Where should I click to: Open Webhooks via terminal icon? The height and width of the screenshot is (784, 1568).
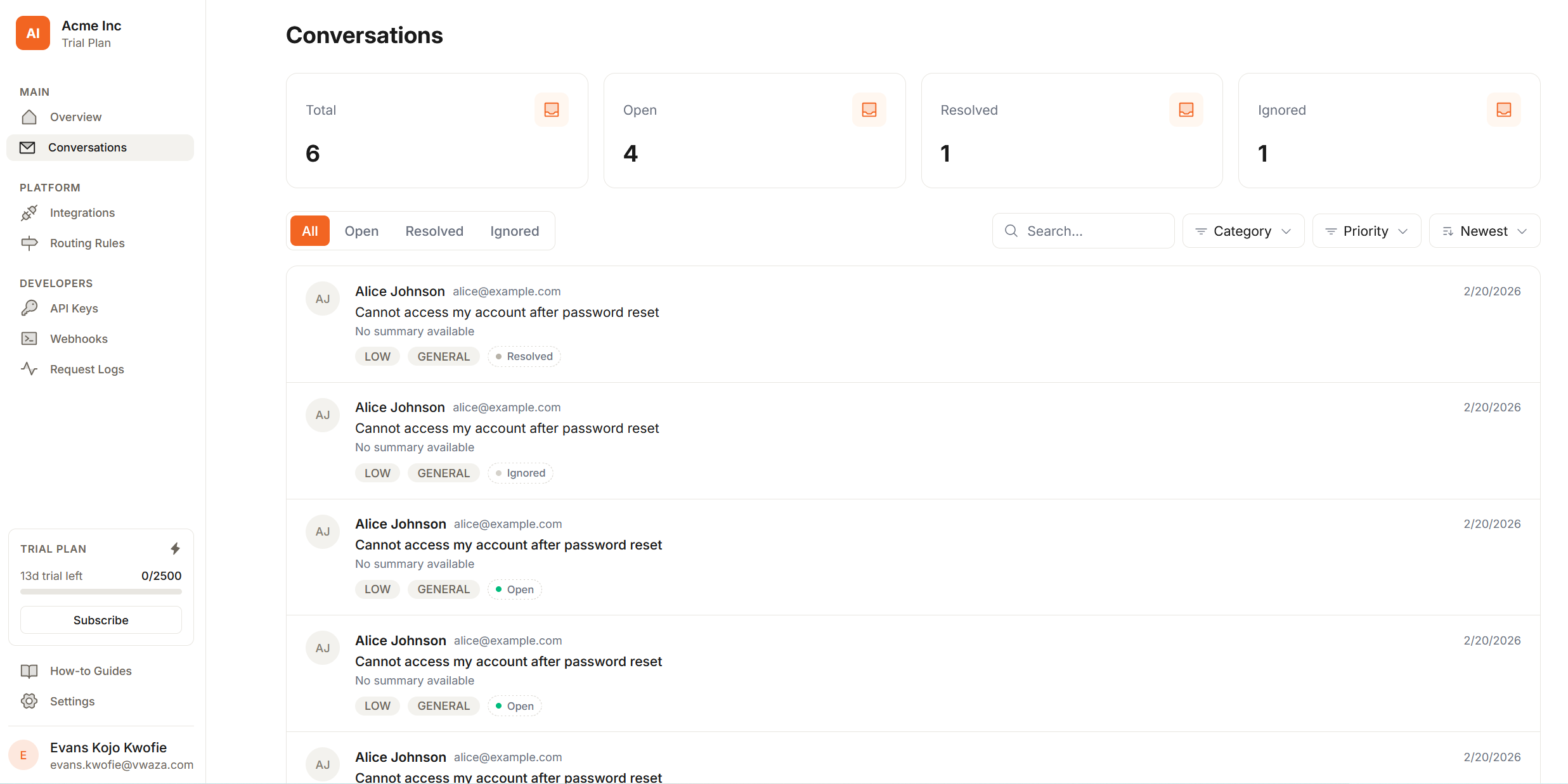(x=29, y=338)
